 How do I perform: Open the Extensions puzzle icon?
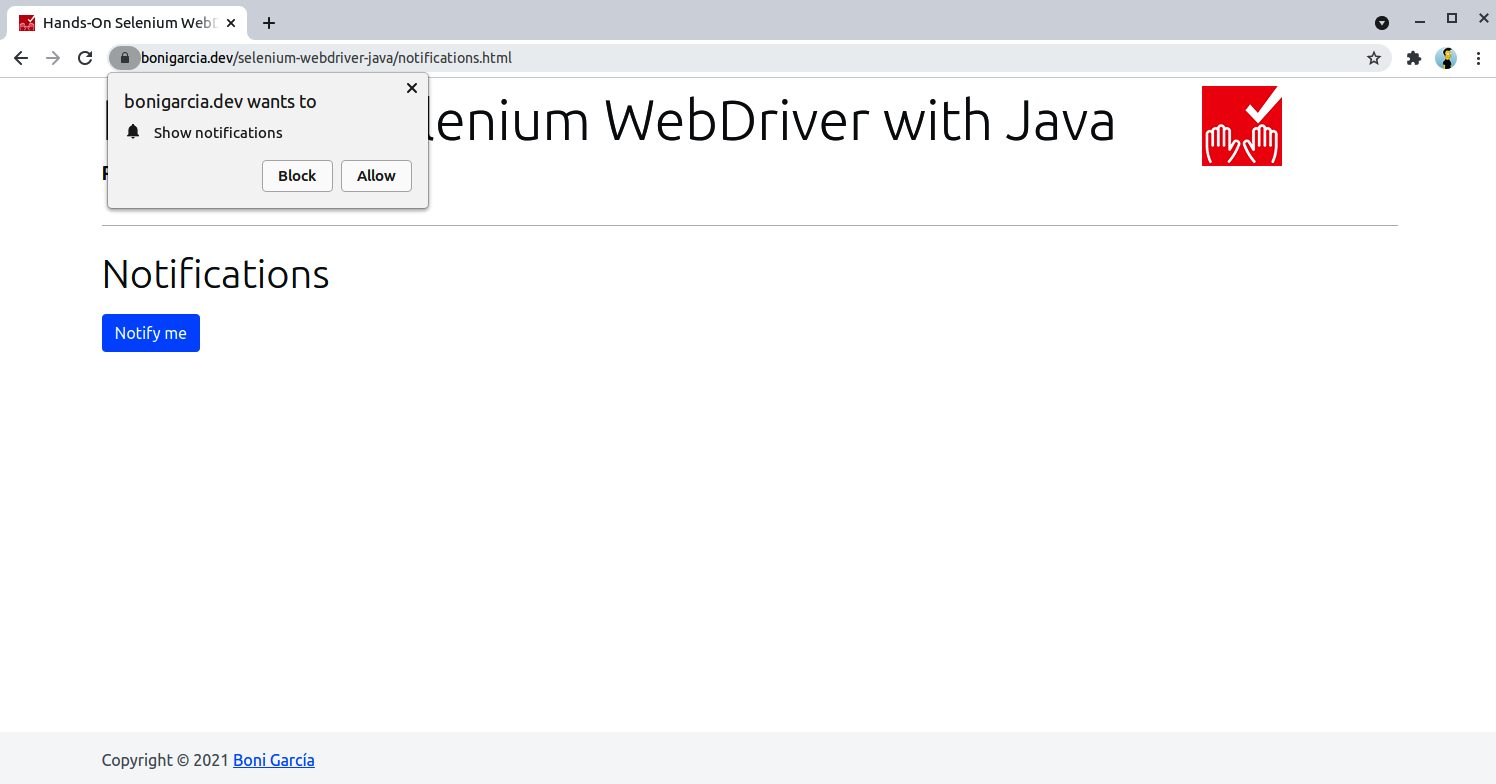1413,58
